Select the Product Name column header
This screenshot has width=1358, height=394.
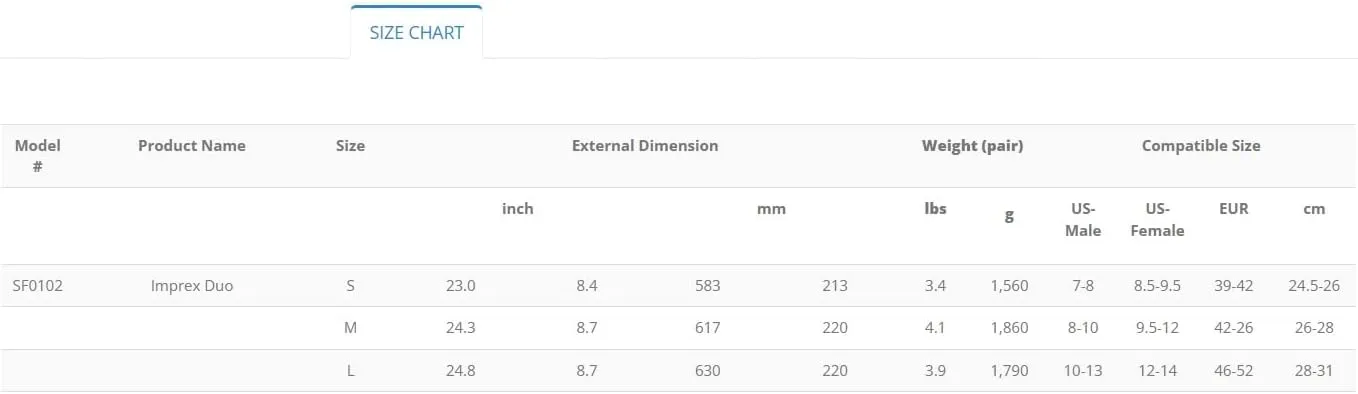[192, 145]
